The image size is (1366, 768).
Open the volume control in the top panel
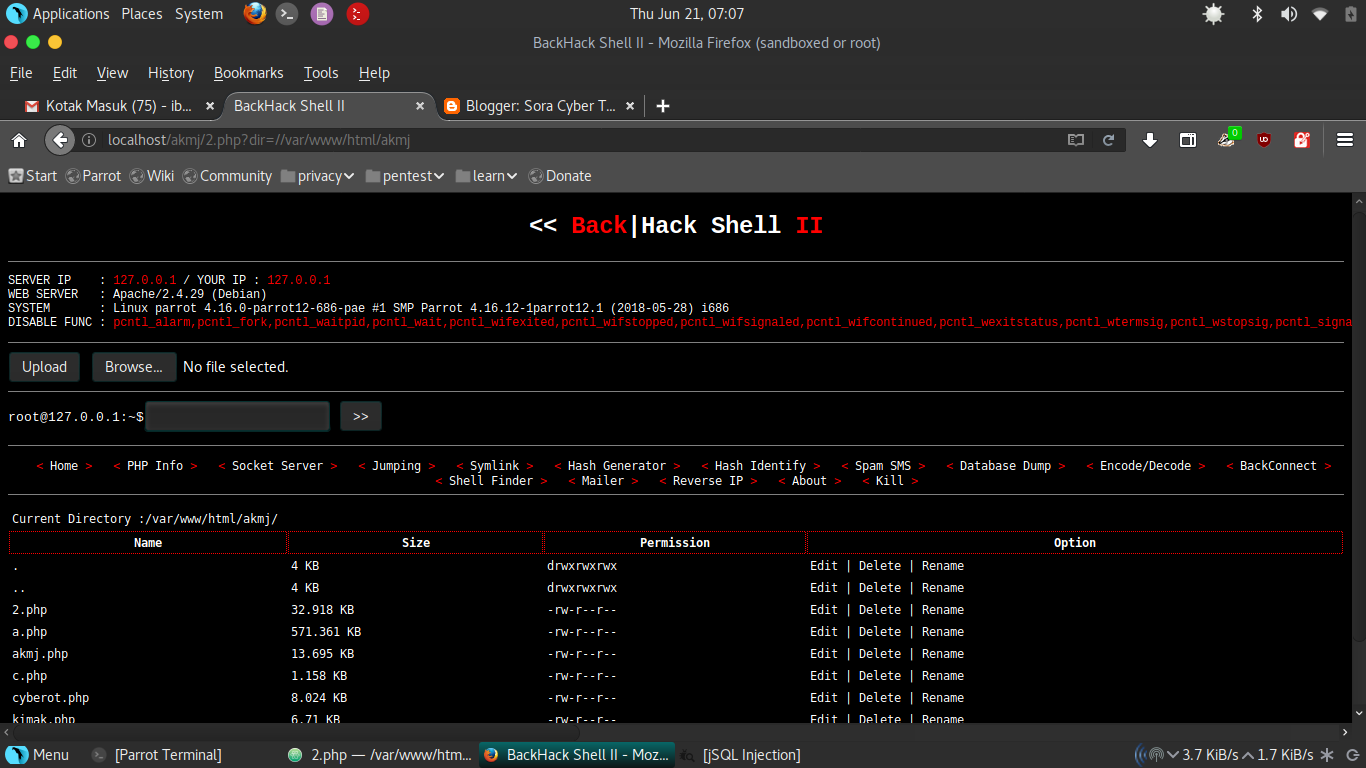1289,14
